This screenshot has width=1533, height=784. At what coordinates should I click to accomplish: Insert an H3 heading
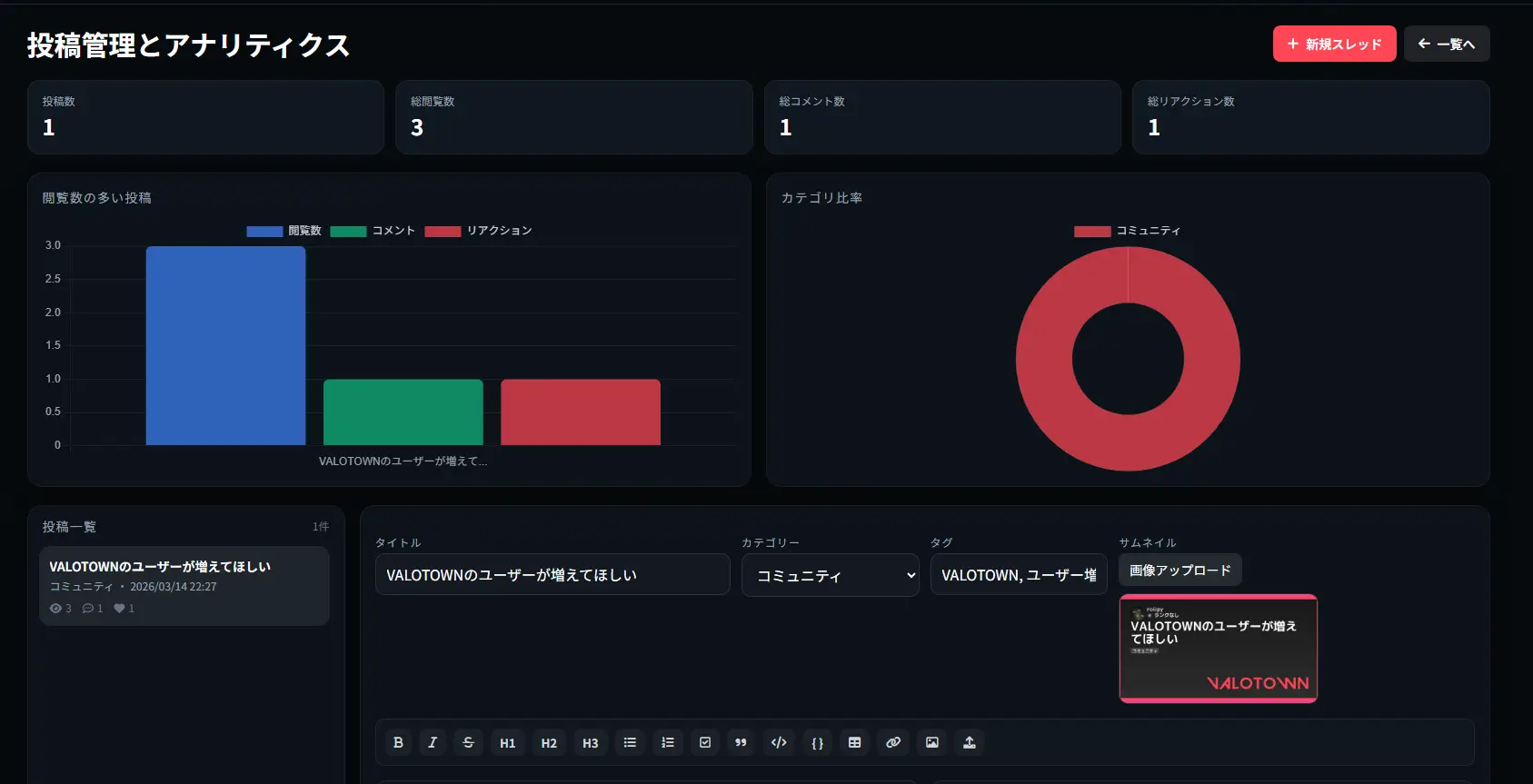[x=591, y=742]
